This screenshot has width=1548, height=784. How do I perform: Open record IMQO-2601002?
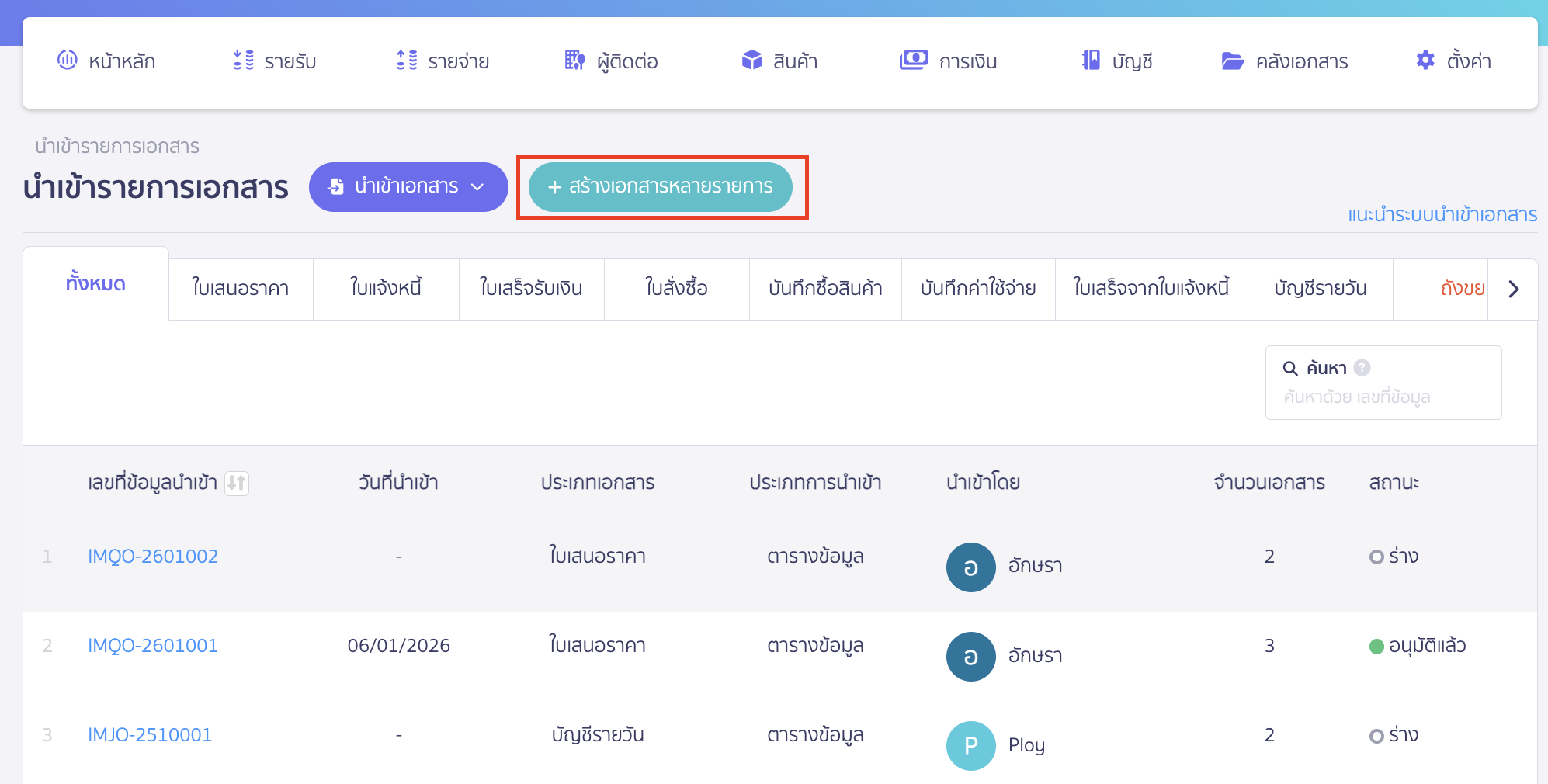(153, 556)
